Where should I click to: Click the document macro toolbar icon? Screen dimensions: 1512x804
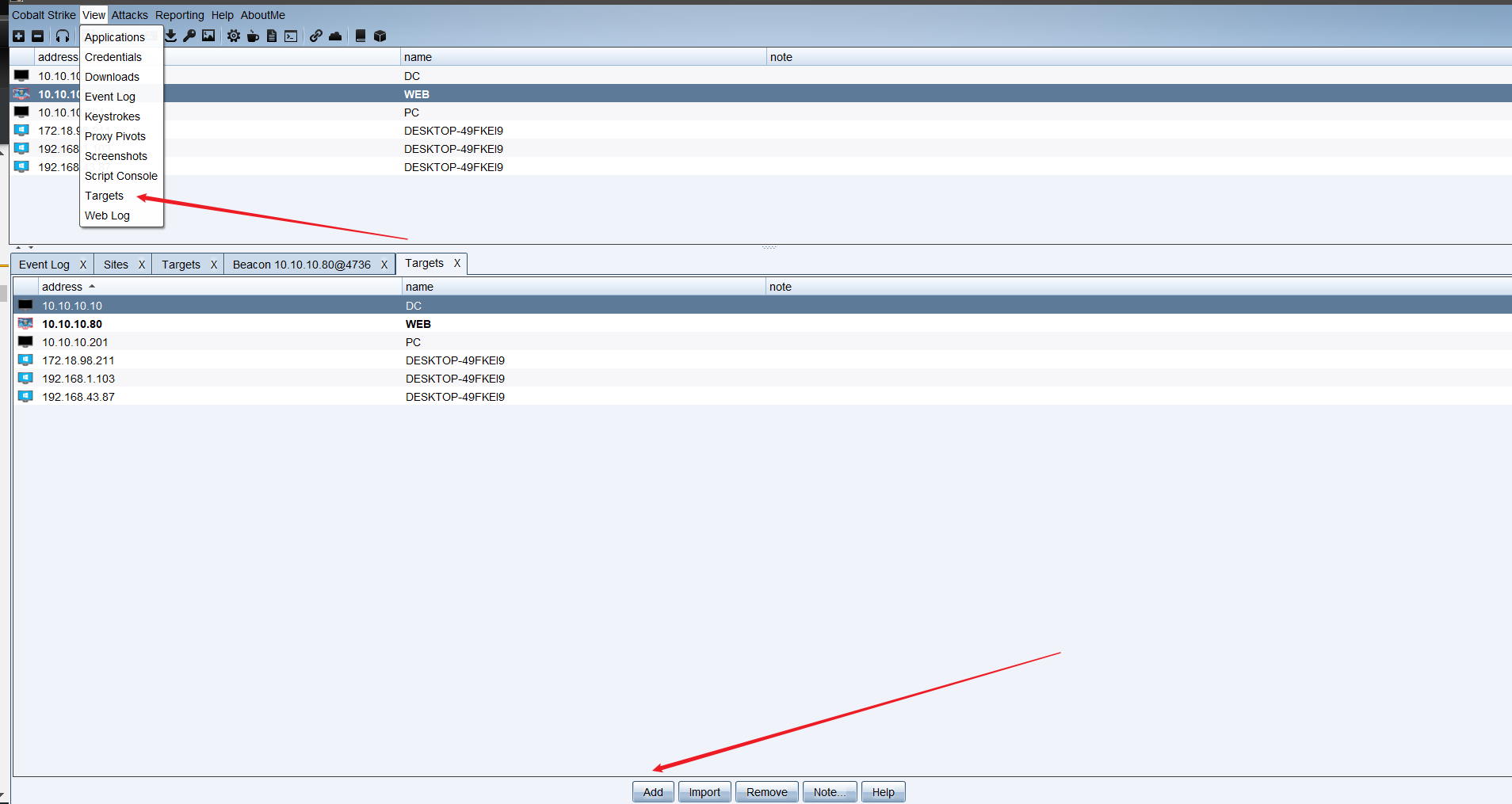pos(272,36)
